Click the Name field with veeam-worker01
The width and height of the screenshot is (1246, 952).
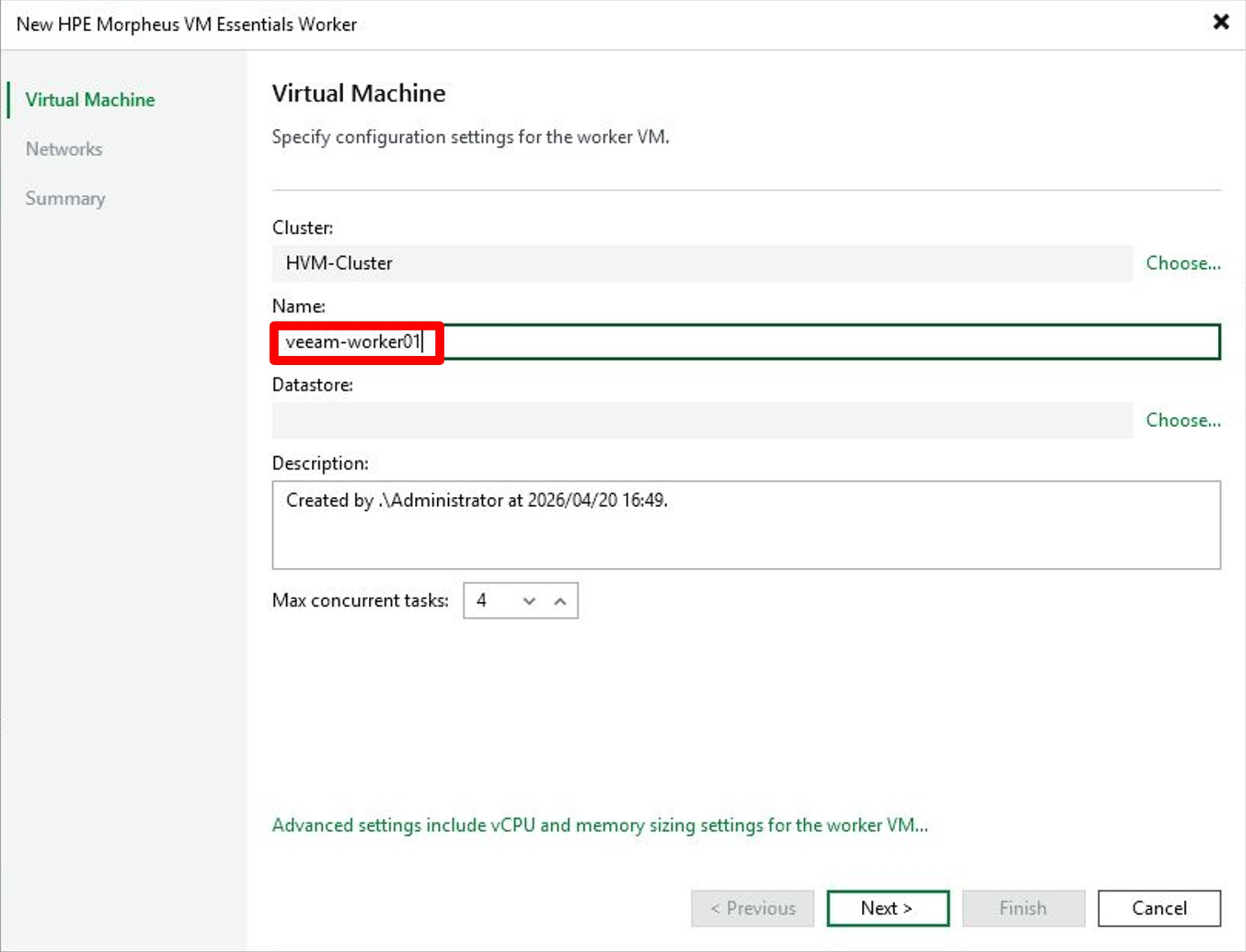pyautogui.click(x=746, y=342)
